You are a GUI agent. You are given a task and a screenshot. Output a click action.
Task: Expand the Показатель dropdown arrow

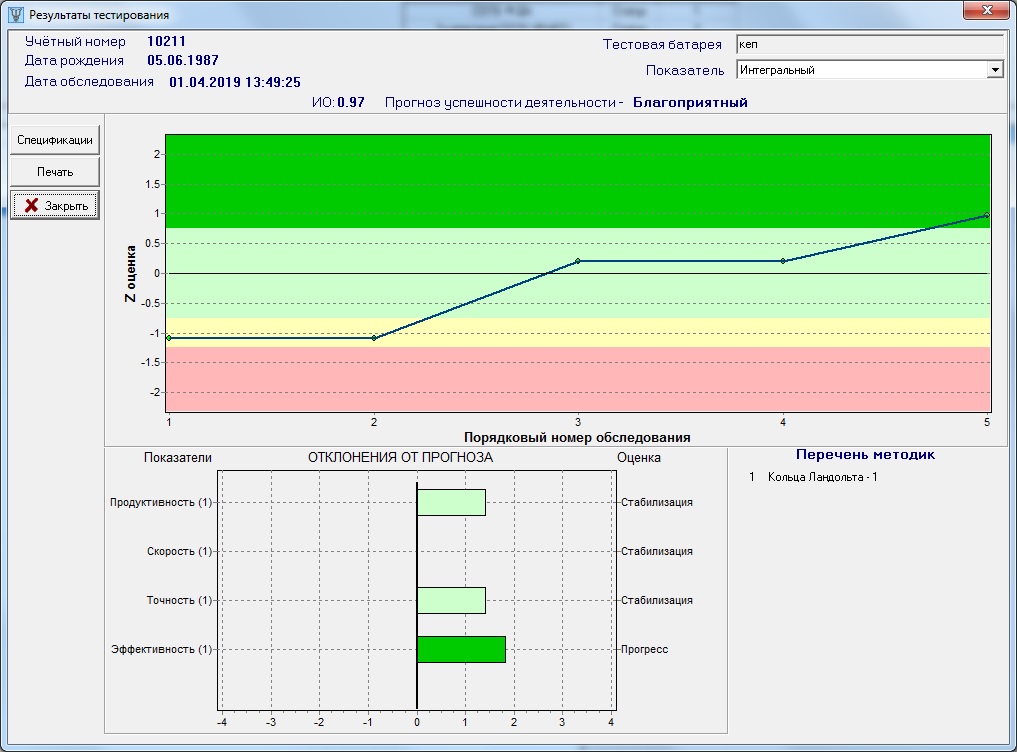(994, 70)
